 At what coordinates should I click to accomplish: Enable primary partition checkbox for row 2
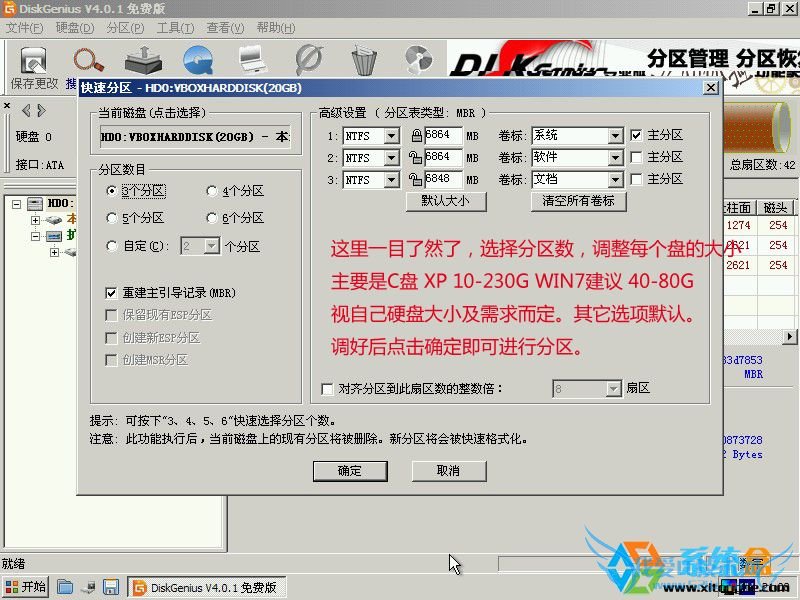point(636,157)
